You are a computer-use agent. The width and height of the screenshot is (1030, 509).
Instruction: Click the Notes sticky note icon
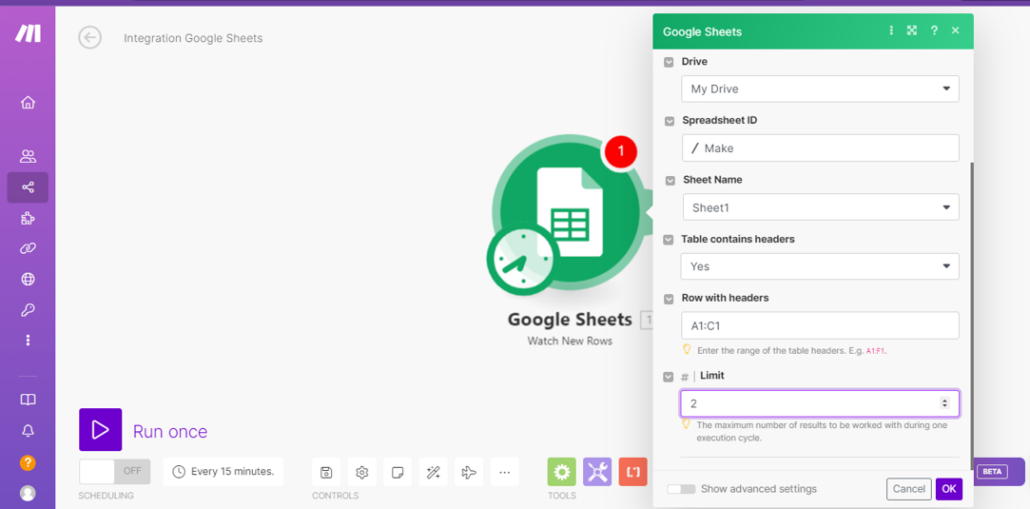(397, 472)
